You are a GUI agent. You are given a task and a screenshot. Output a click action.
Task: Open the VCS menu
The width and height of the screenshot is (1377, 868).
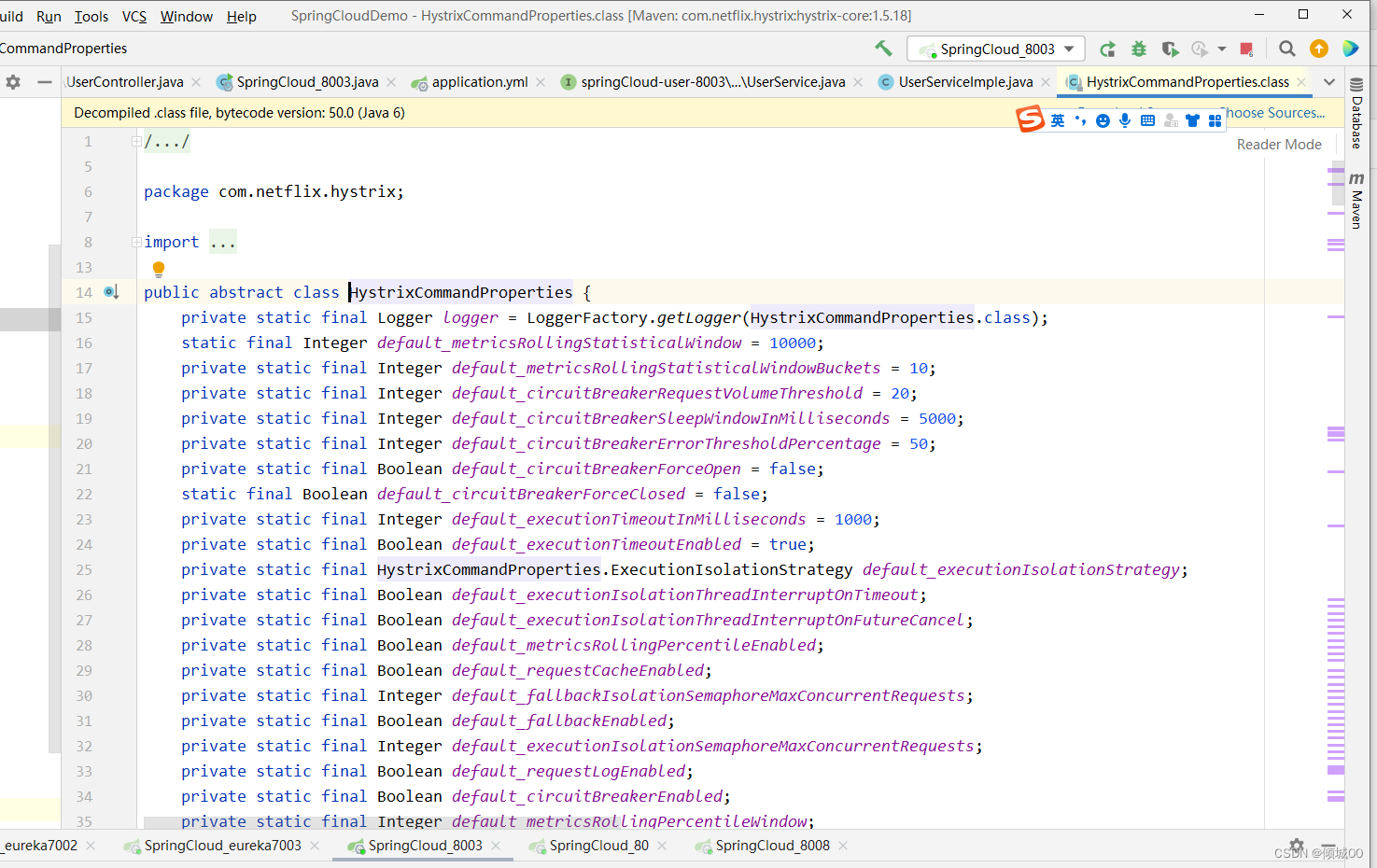pyautogui.click(x=134, y=16)
